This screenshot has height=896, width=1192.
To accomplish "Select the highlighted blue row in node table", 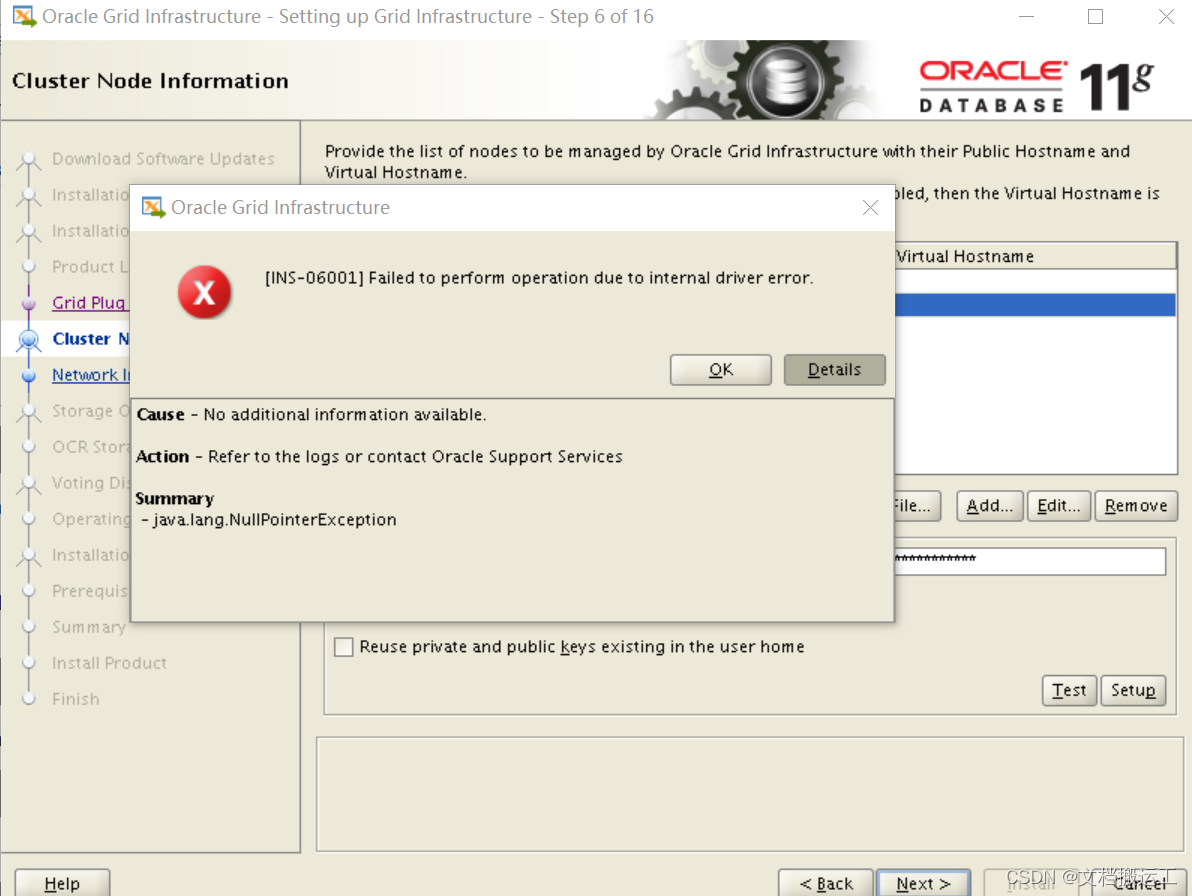I will 1035,305.
